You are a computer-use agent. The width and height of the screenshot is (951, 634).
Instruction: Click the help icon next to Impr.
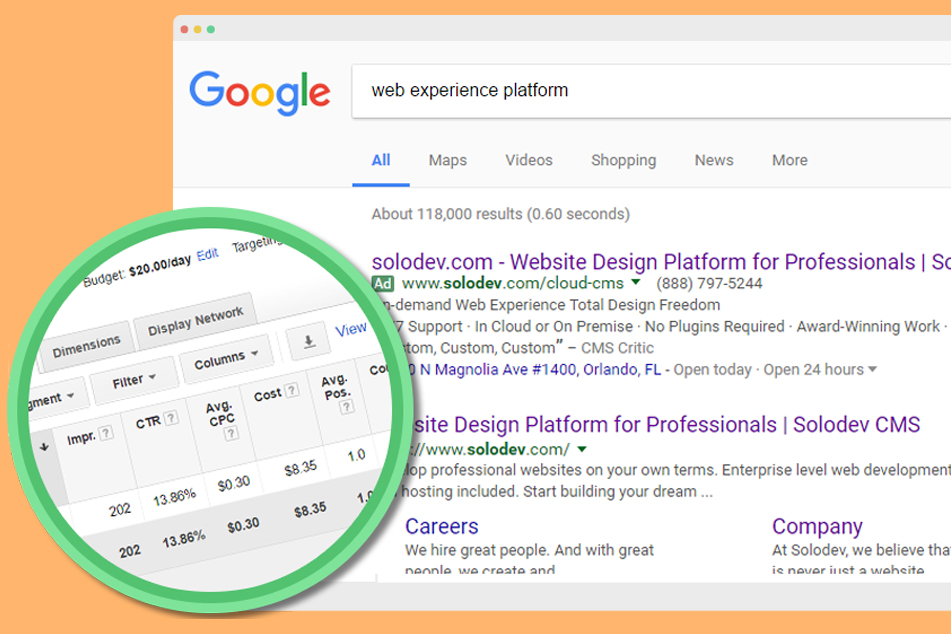(x=106, y=433)
